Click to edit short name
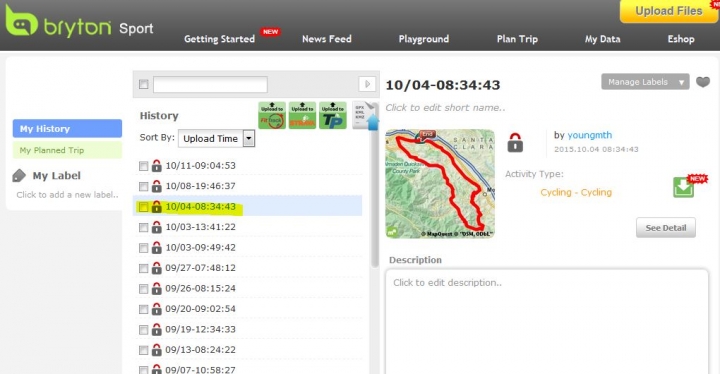Image resolution: width=720 pixels, height=374 pixels. coord(445,108)
